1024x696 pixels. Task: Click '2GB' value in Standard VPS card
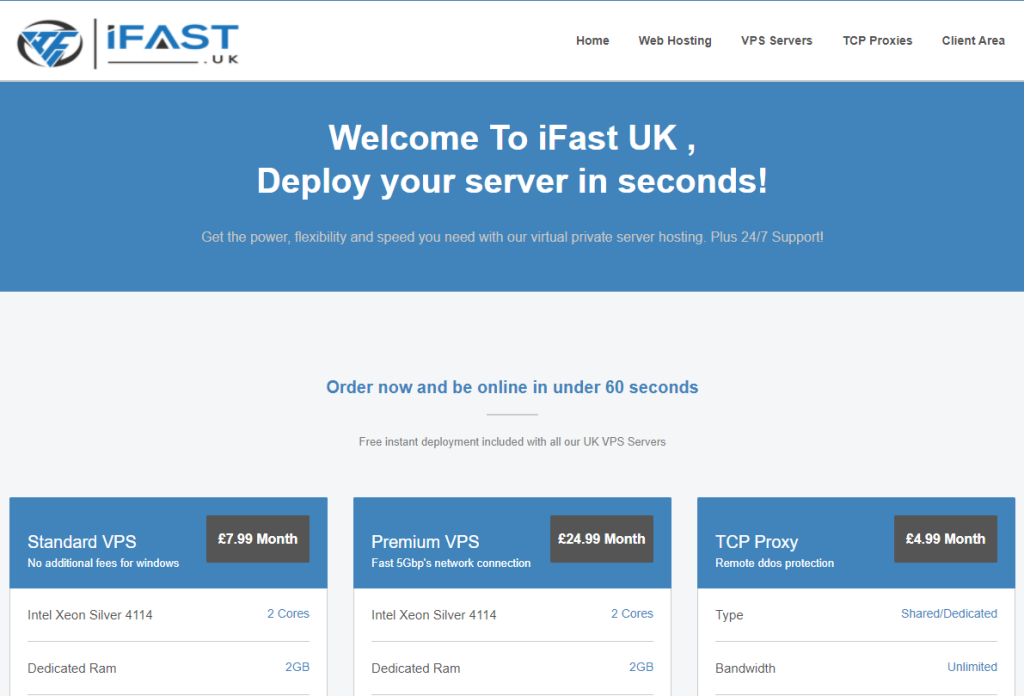(297, 667)
